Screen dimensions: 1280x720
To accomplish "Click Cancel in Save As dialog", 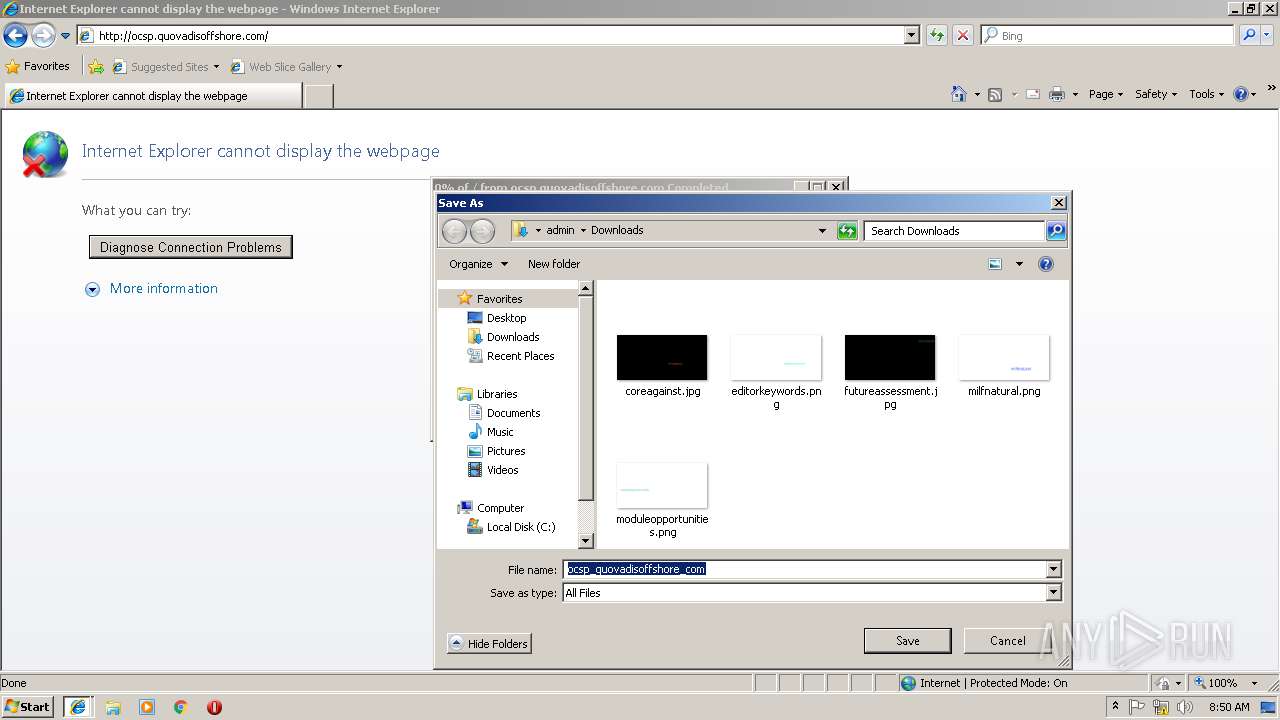I will (1007, 641).
